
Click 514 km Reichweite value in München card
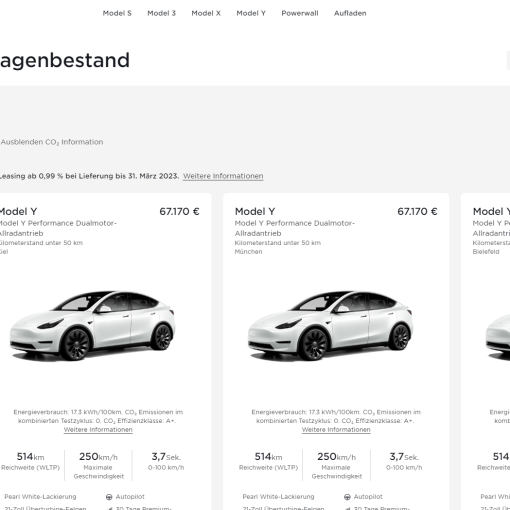(x=268, y=457)
